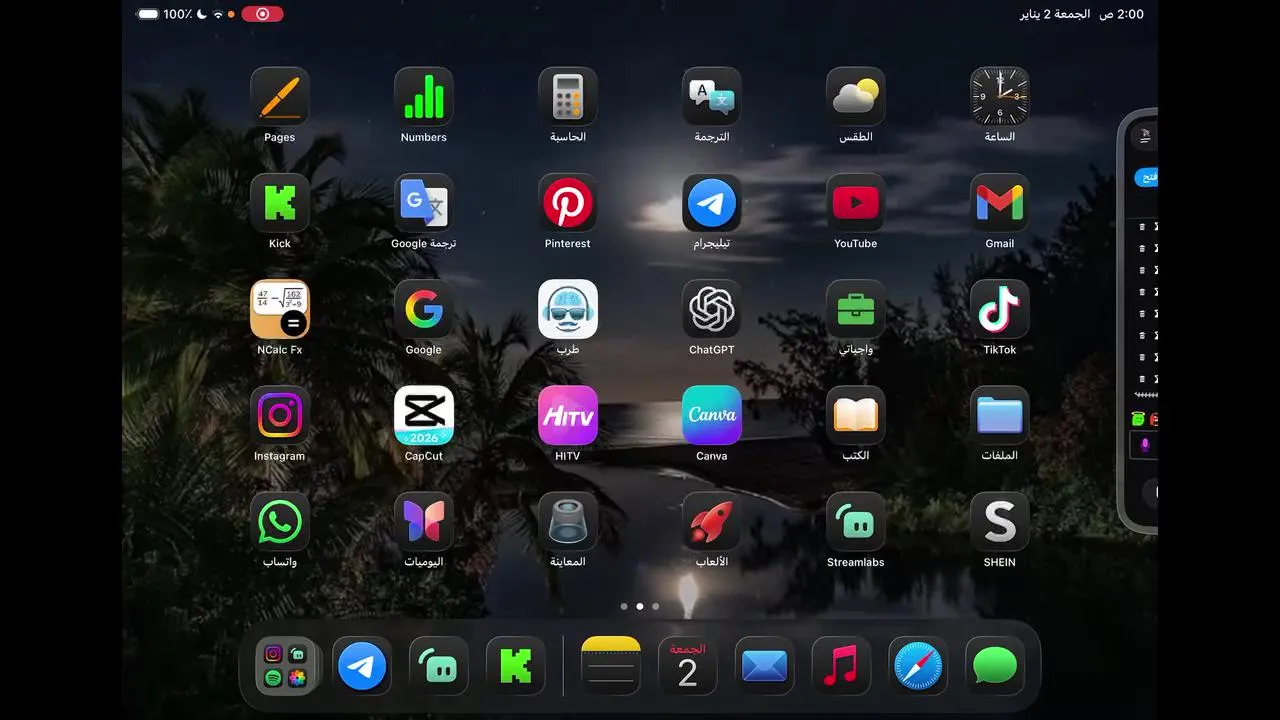Launch the YouTube app
1280x720 pixels.
coord(856,203)
